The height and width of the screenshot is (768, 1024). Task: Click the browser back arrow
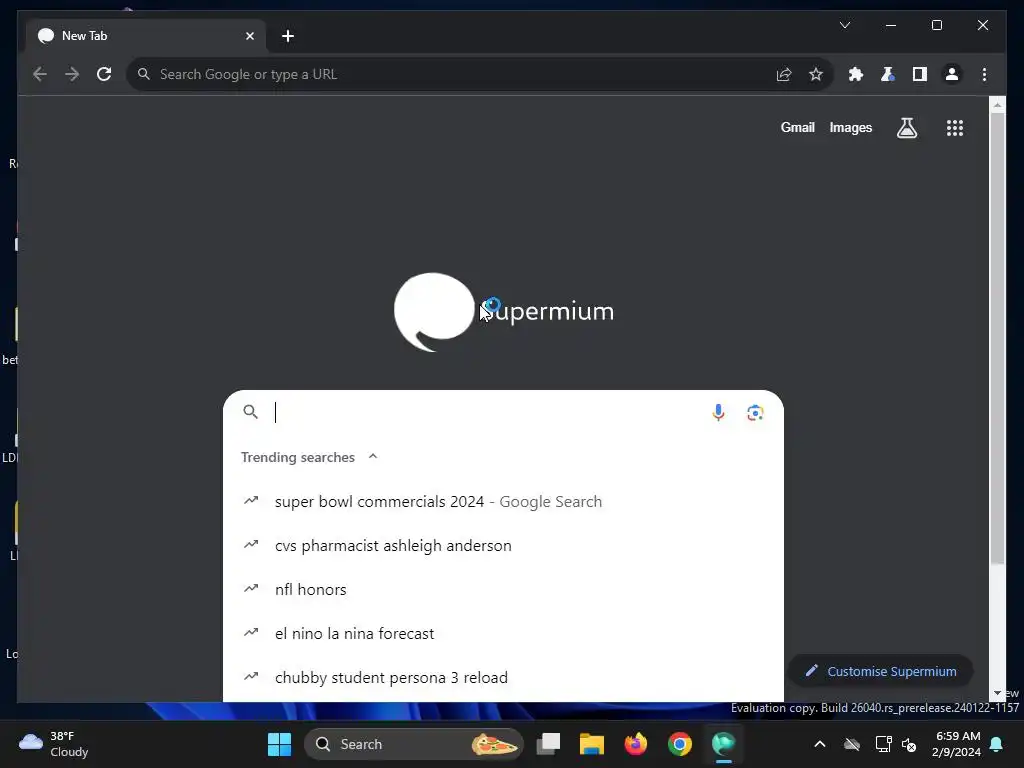click(x=40, y=74)
